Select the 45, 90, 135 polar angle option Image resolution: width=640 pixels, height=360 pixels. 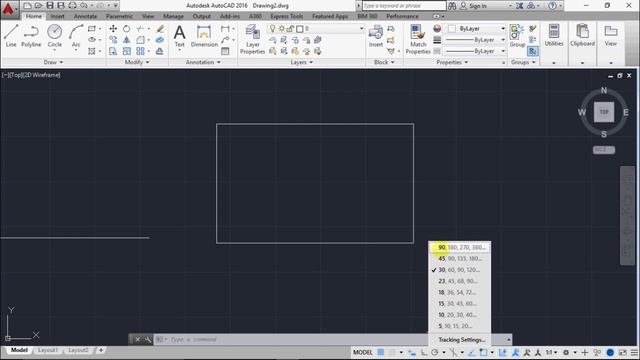click(x=460, y=259)
